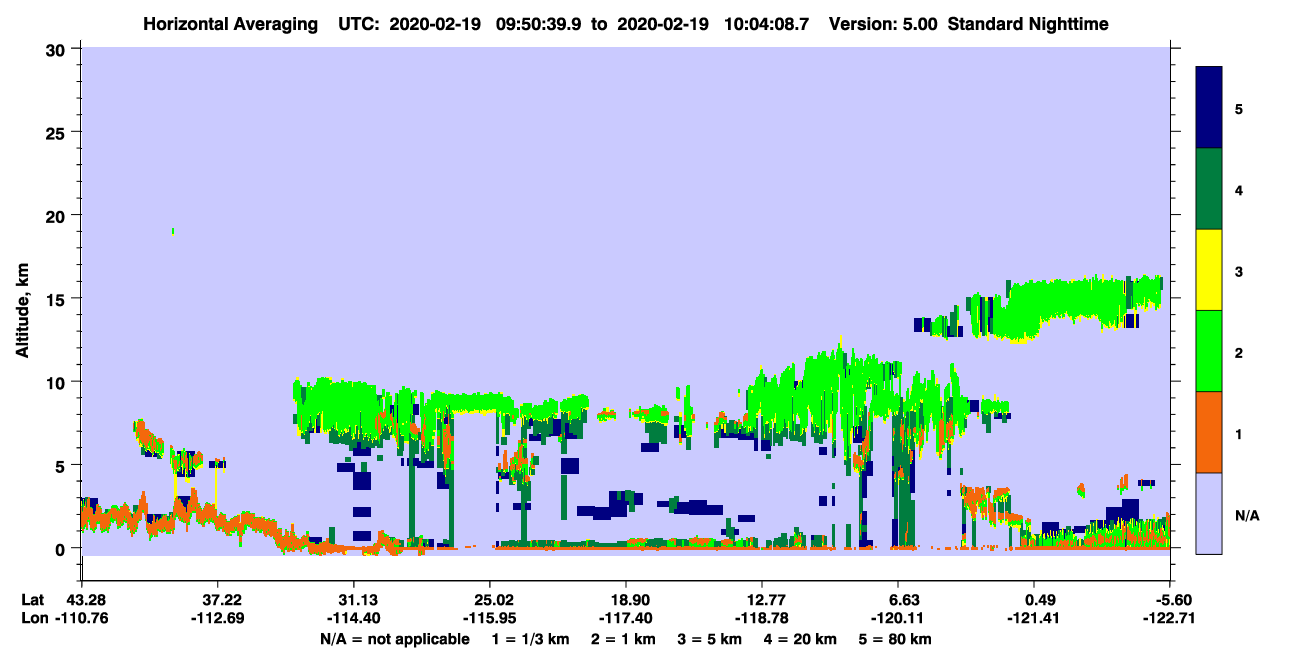Image resolution: width=1300 pixels, height=667 pixels.
Task: Click the 'Standard Nighttime' label
Action: 1028,24
